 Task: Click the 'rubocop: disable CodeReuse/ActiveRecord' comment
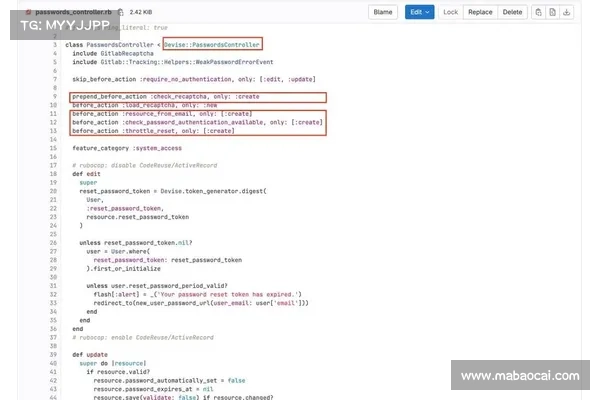click(145, 165)
